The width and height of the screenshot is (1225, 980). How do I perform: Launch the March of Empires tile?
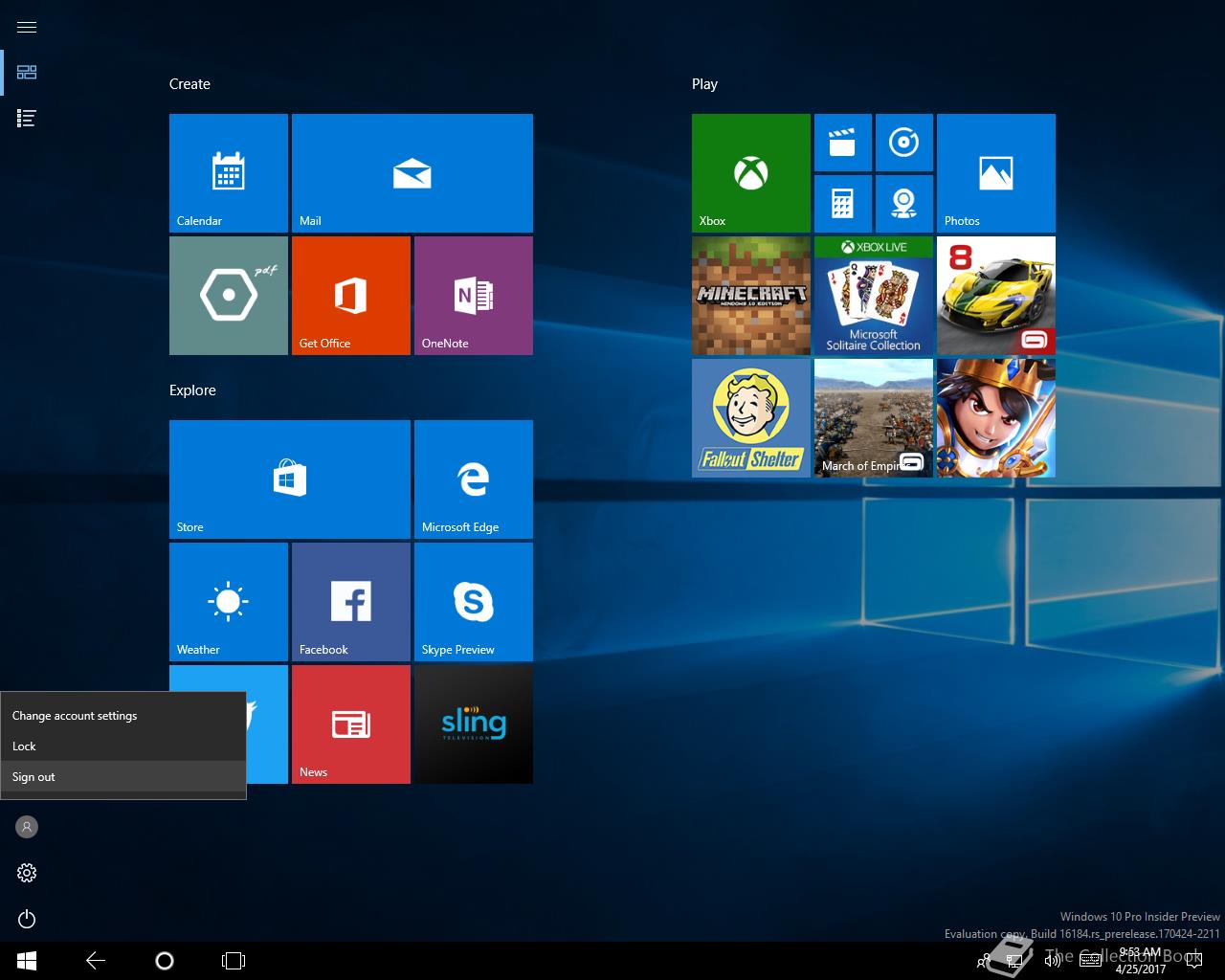pos(874,418)
